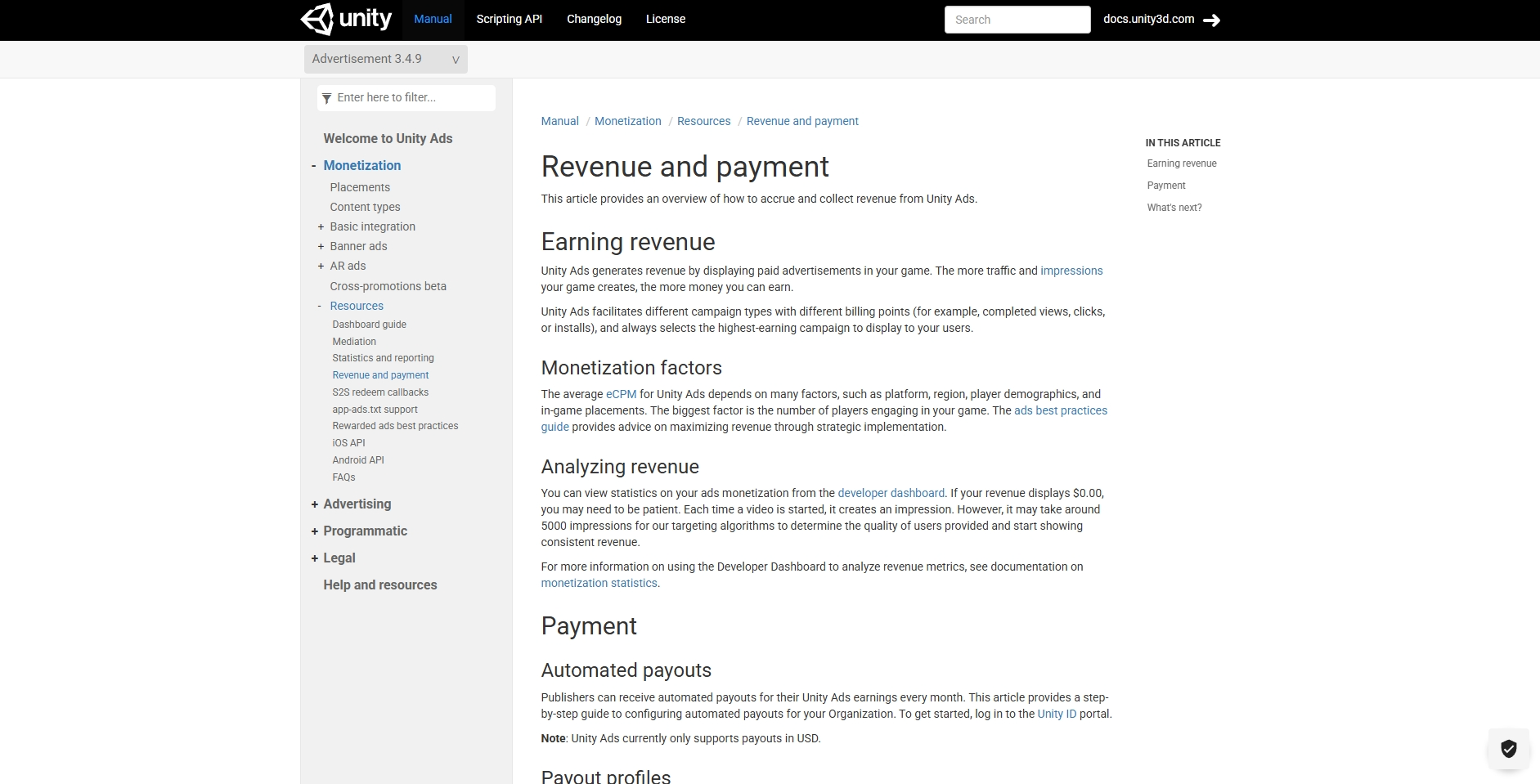Collapse the Resources tree section
Viewport: 1540px width, 784px height.
[320, 307]
